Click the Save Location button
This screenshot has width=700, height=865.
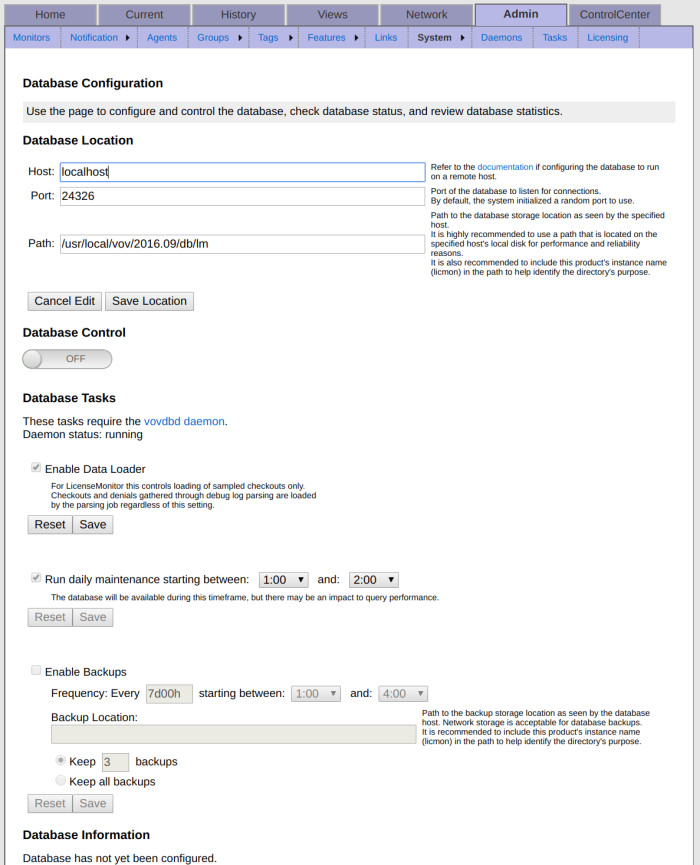149,301
